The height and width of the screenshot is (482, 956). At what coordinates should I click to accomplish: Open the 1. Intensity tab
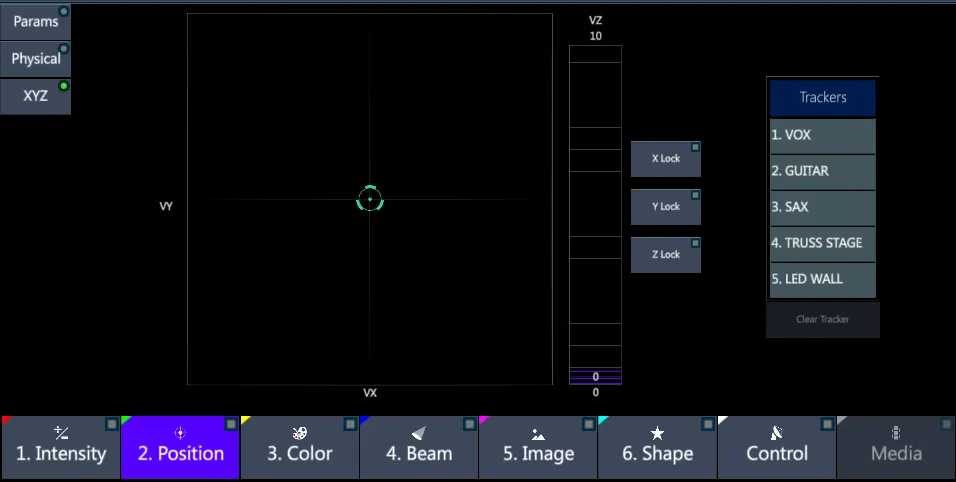(60, 447)
